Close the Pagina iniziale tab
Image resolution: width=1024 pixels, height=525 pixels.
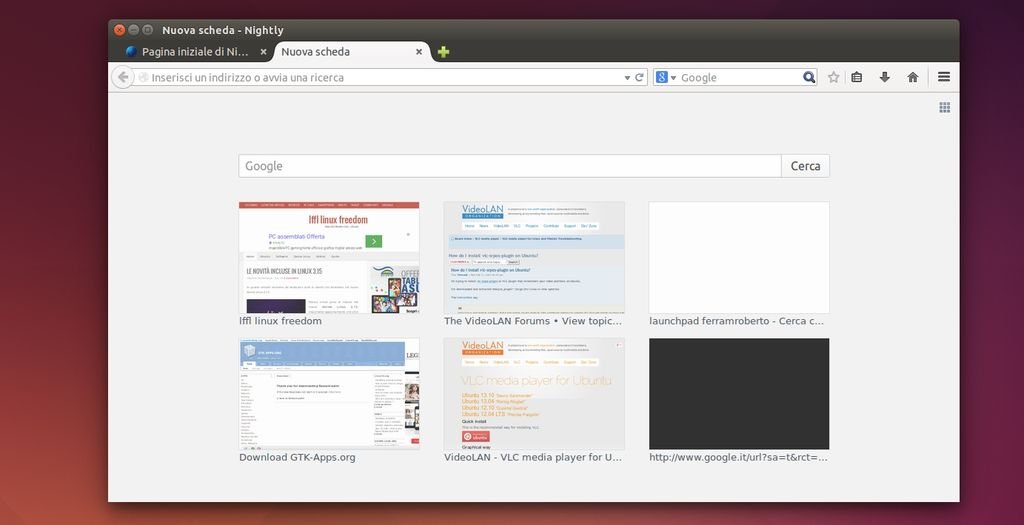[x=263, y=52]
